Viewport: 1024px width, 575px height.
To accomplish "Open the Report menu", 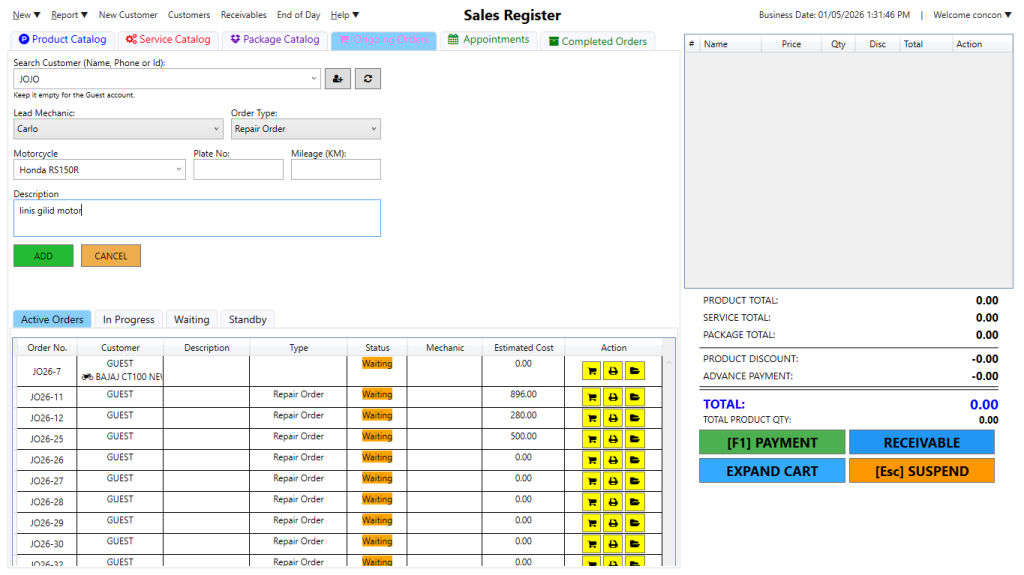I will pos(69,15).
